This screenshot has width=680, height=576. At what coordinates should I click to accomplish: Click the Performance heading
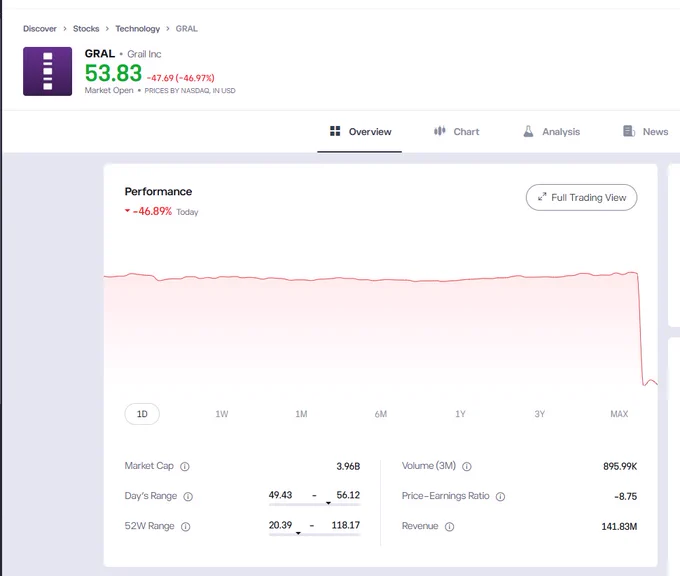[x=158, y=191]
